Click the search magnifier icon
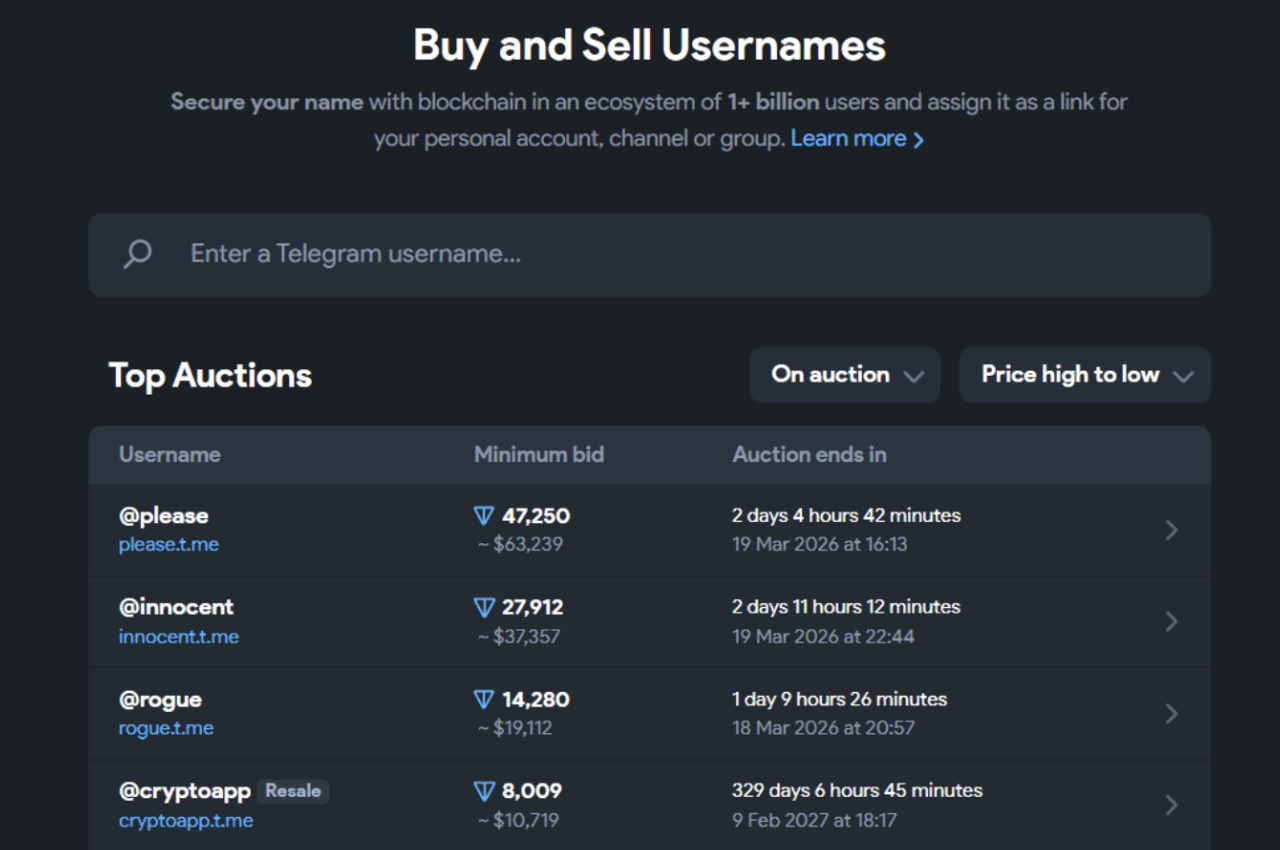This screenshot has width=1280, height=850. 137,254
